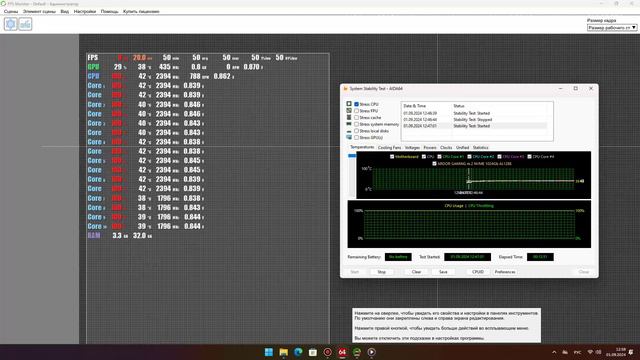
Task: Click the CPUID button
Action: tap(478, 272)
